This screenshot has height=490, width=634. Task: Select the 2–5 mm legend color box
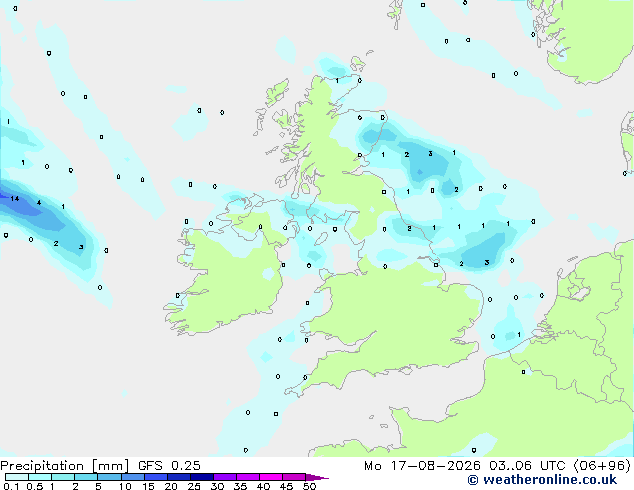86,477
